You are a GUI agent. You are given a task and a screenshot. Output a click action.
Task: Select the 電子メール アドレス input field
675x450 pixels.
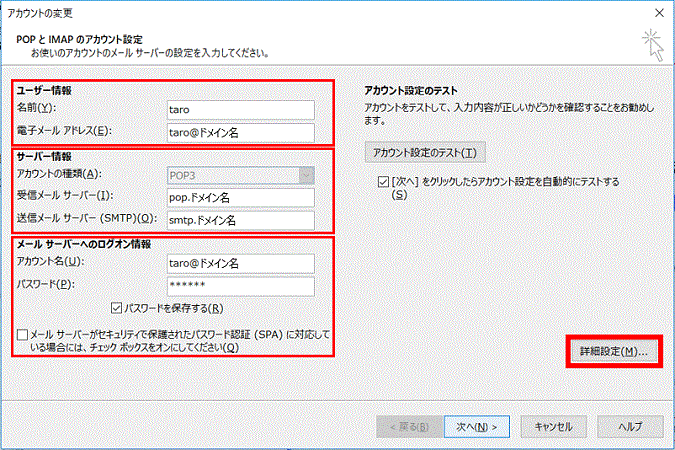241,133
